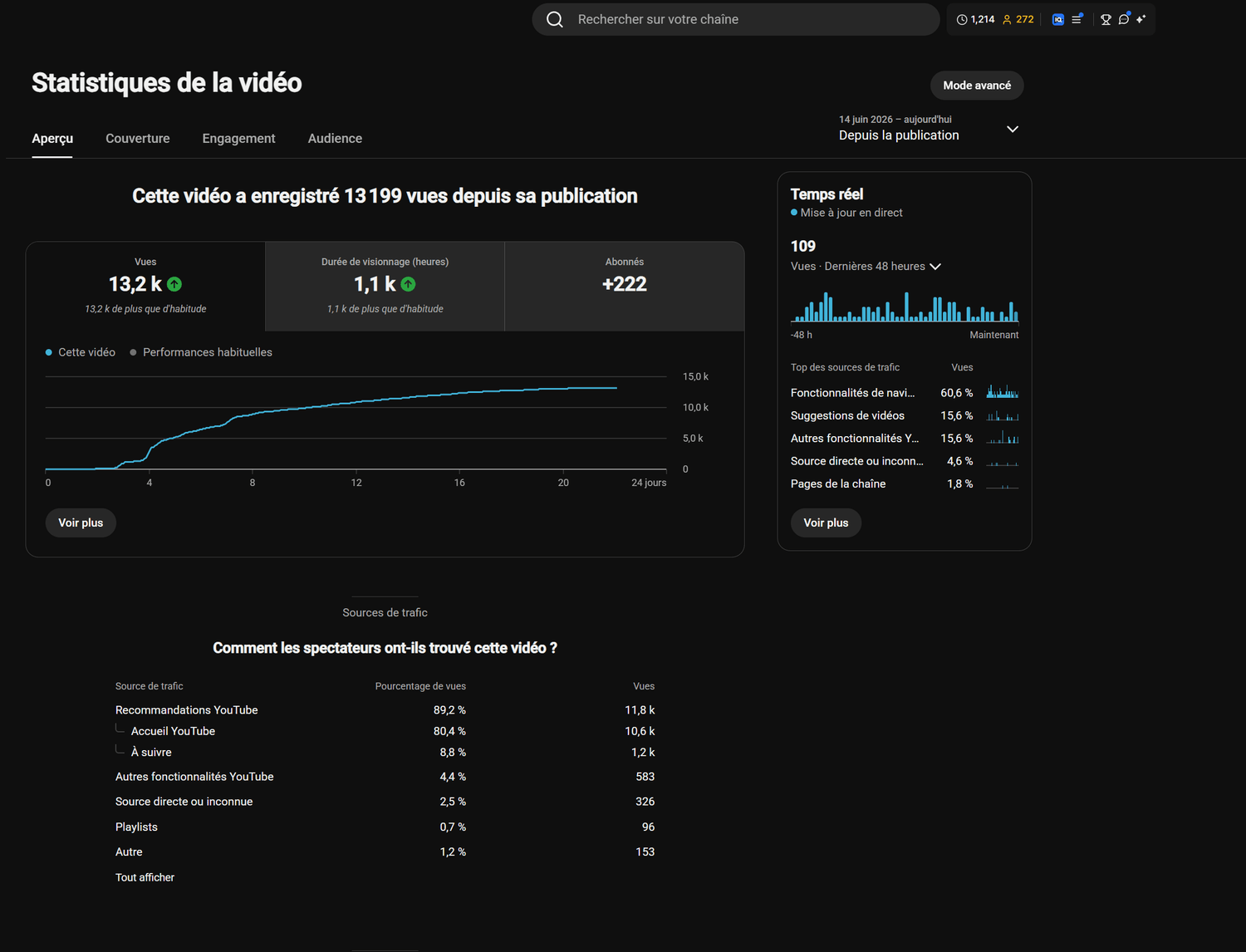Click the clock watch-hours counter icon
Image resolution: width=1246 pixels, height=952 pixels.
click(961, 19)
